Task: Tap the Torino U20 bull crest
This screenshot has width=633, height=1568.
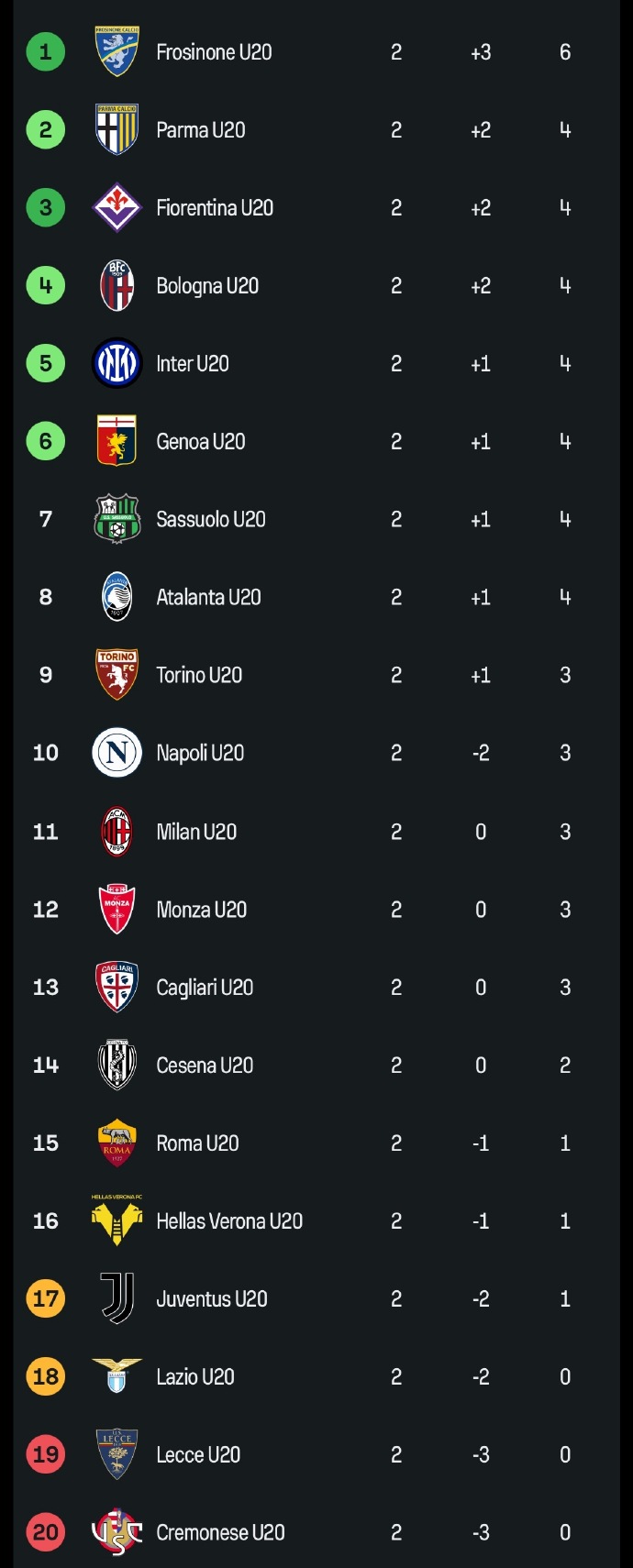Action: point(117,675)
